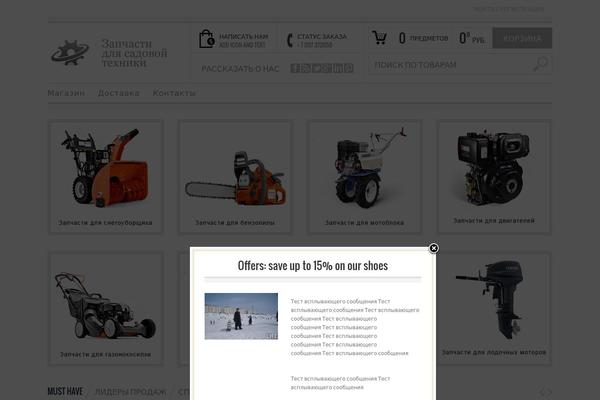Viewport: 600px width, 400px height.
Task: Click the winter photo in popup
Action: (241, 316)
